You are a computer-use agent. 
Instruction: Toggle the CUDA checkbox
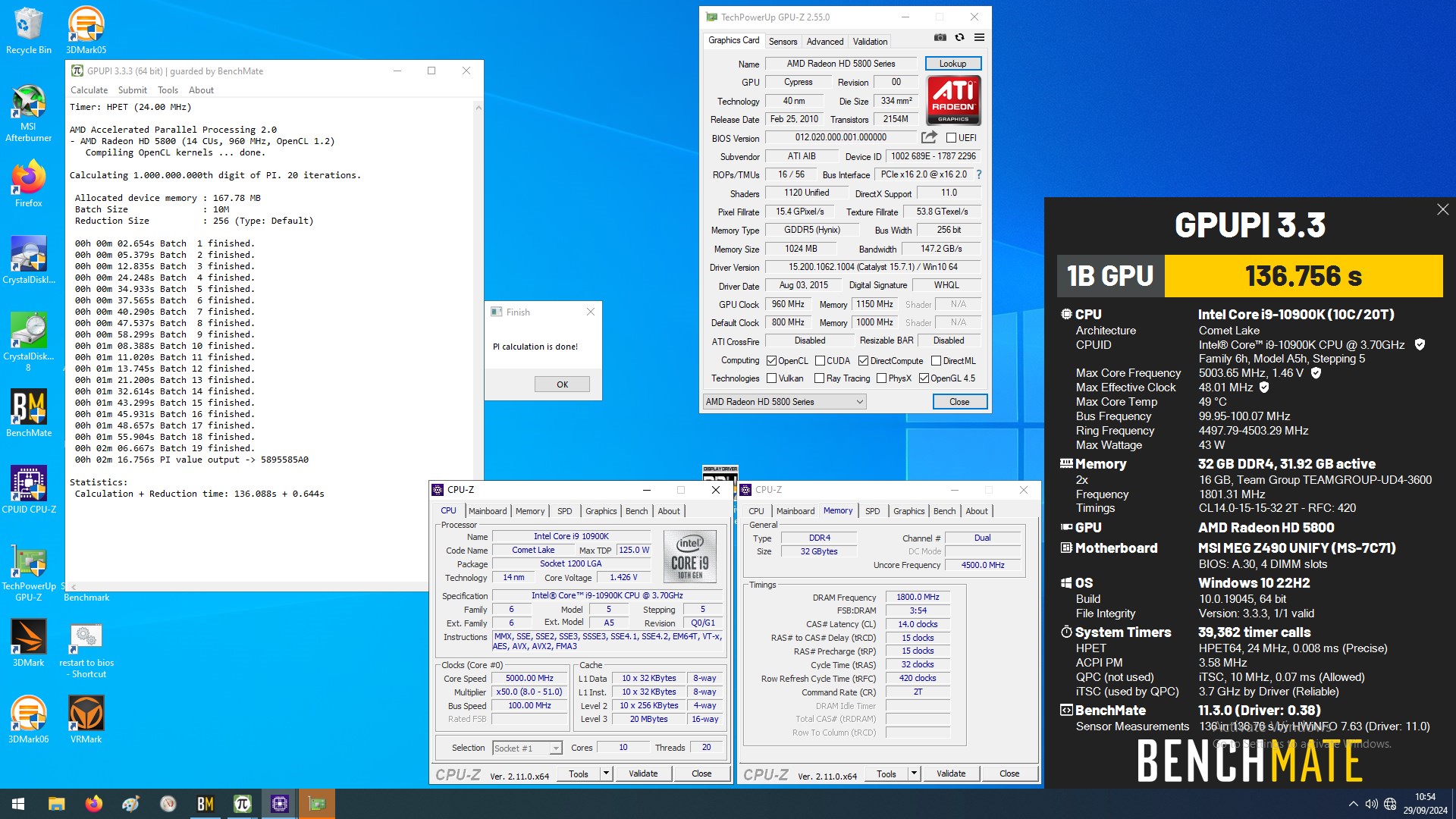[x=820, y=361]
